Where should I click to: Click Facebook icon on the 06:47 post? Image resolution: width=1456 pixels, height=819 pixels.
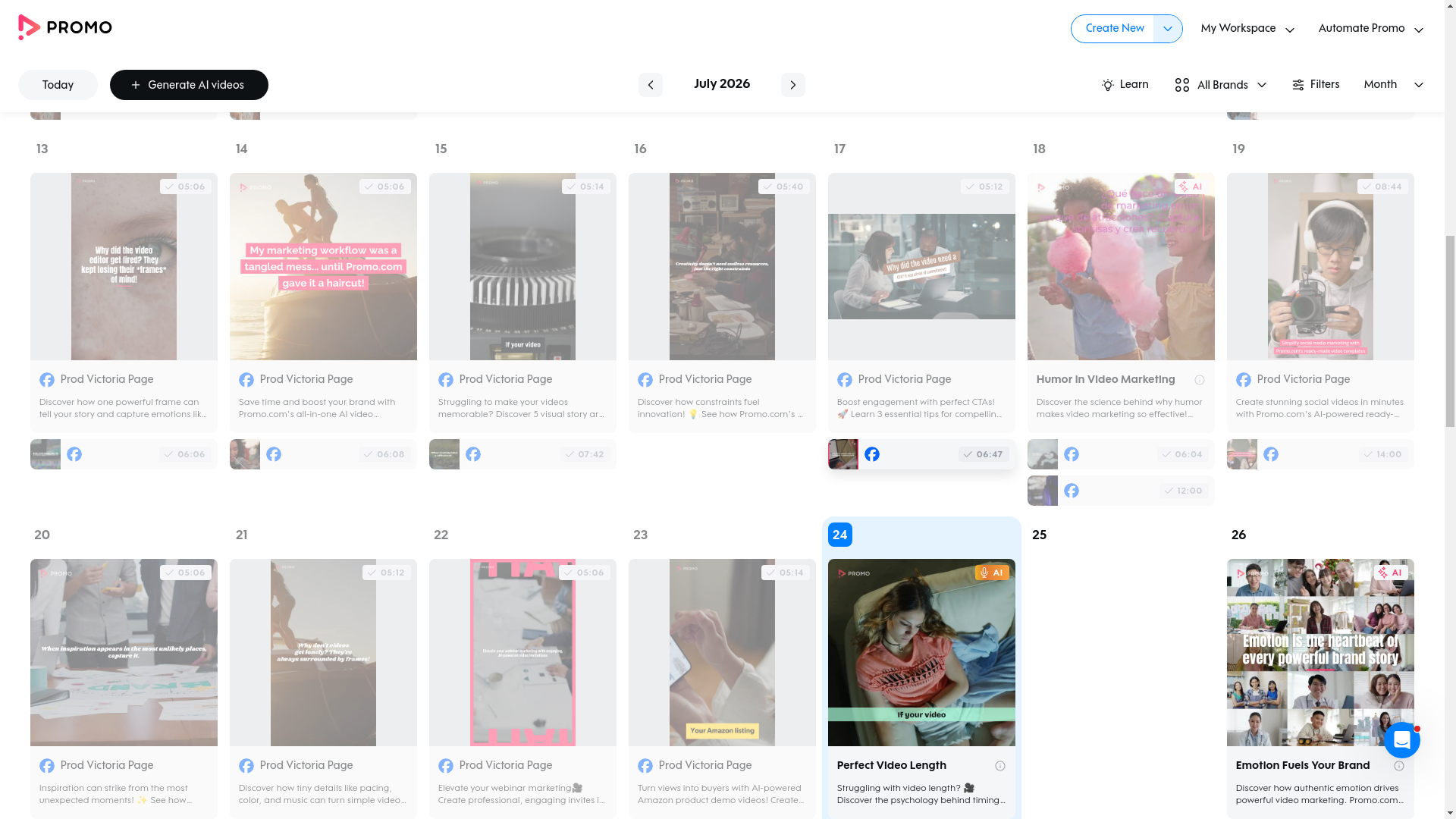coord(872,454)
